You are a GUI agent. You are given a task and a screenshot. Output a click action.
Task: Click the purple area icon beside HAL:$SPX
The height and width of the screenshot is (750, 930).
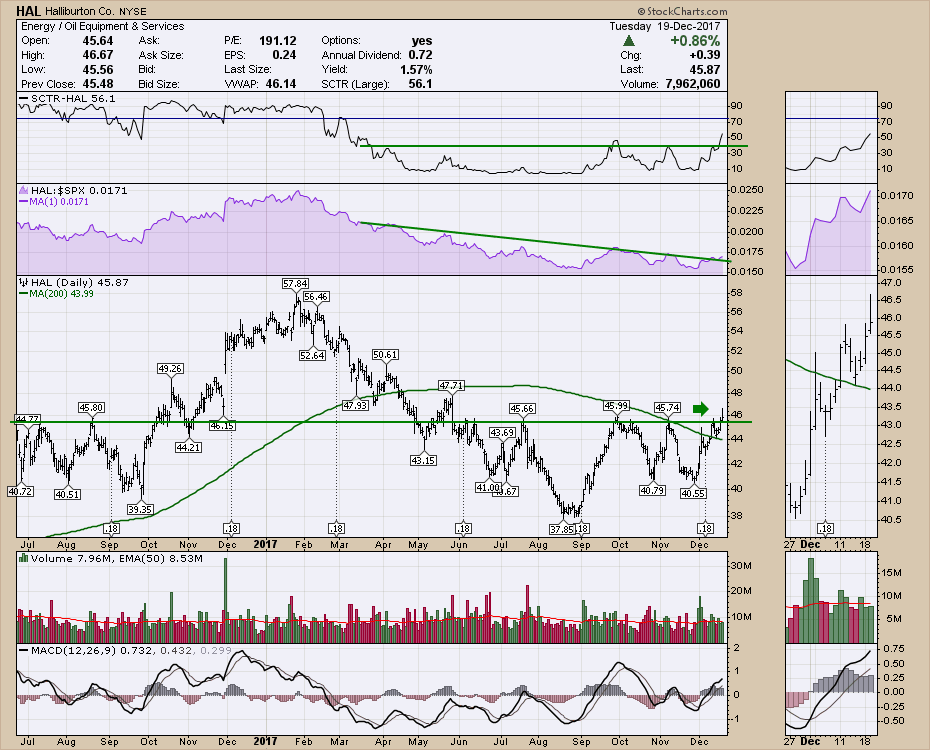click(24, 190)
